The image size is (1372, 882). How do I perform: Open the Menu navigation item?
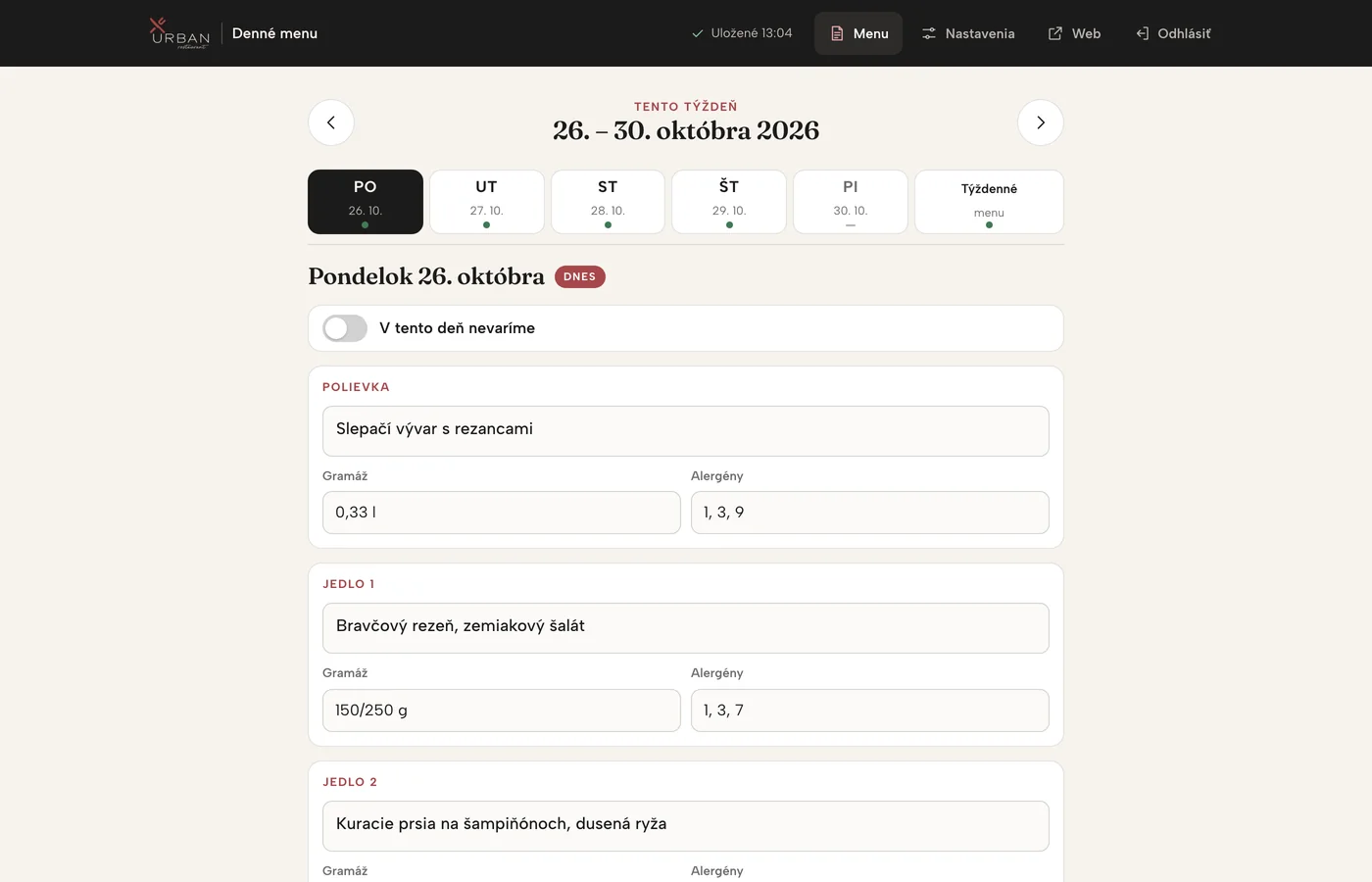[858, 33]
